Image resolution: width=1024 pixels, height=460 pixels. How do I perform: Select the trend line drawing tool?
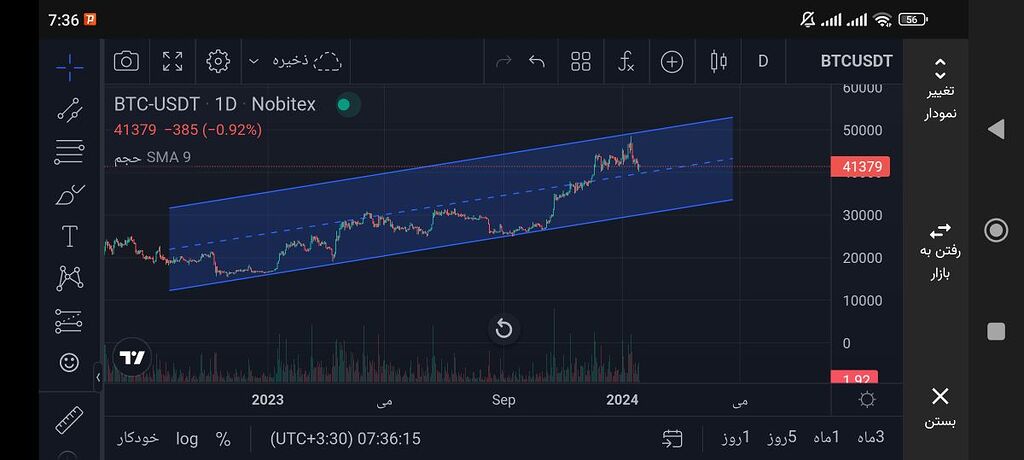[69, 110]
